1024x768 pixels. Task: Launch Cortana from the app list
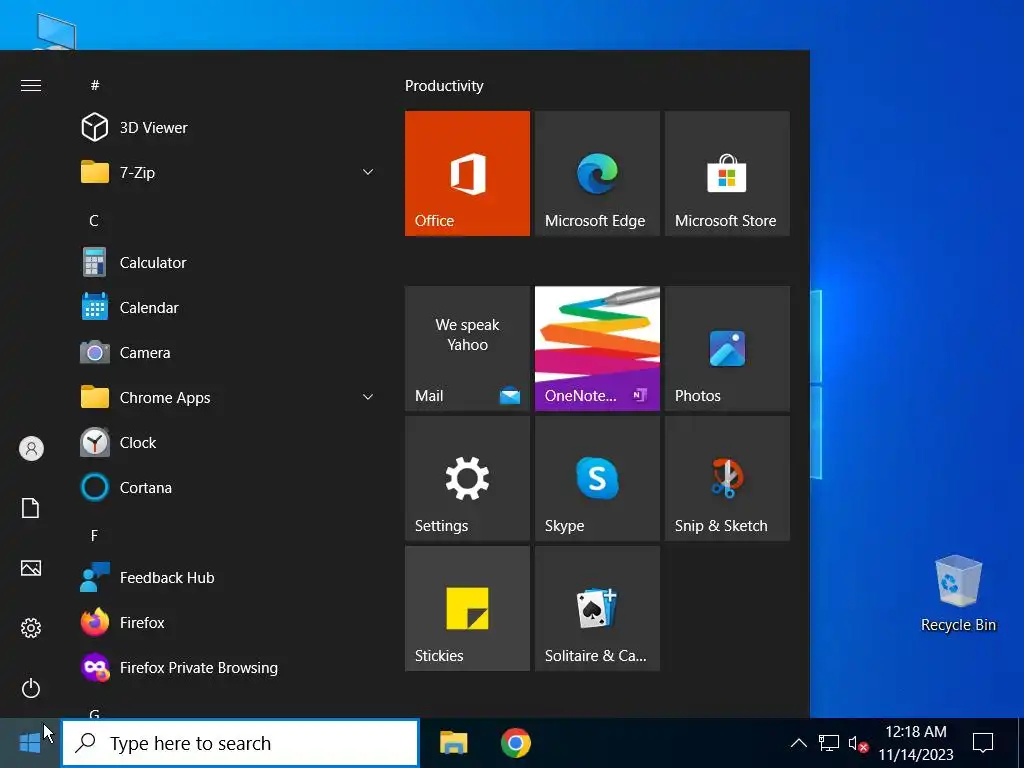click(225, 488)
